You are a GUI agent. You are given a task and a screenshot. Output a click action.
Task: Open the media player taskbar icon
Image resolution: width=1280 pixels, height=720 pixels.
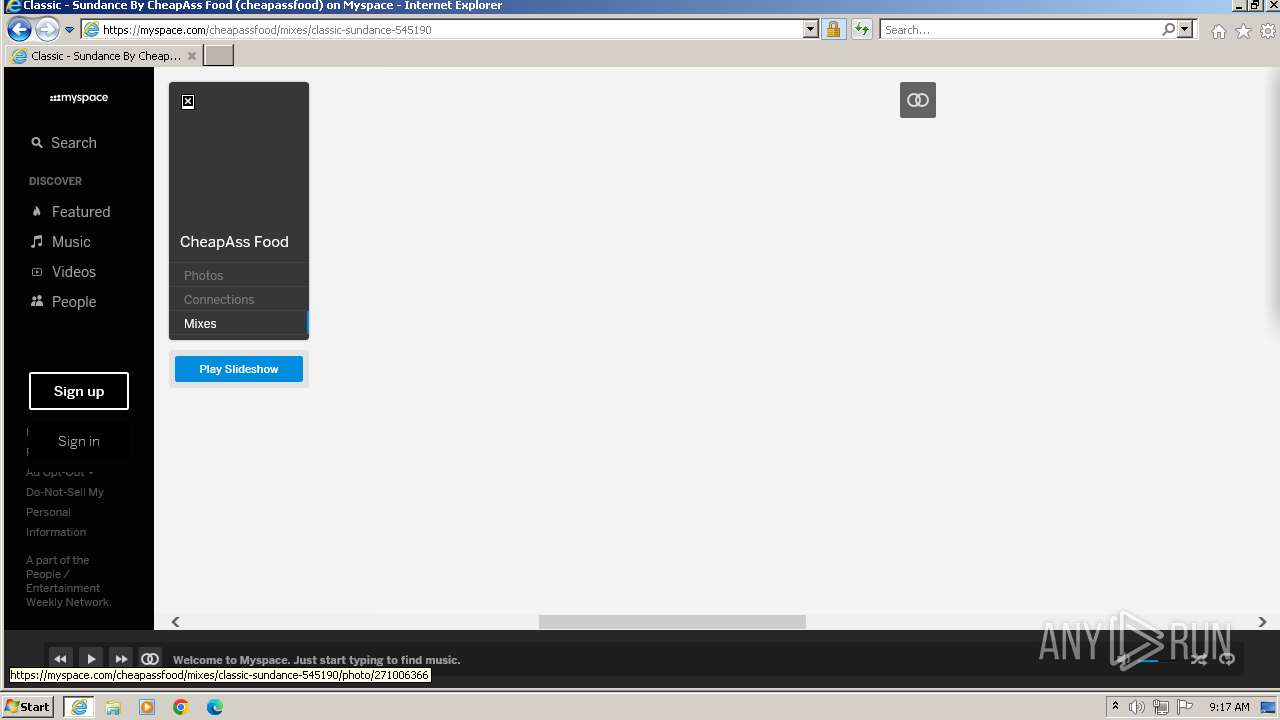147,707
